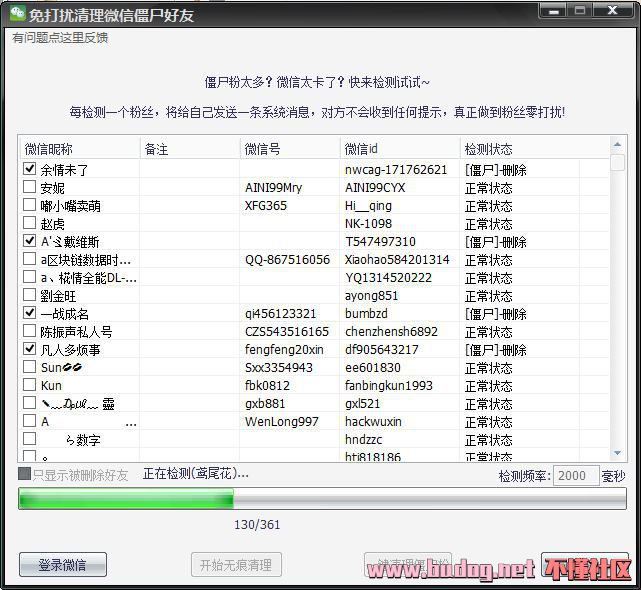Click the 正在检测(鸢尾花)... status text

pos(196,474)
